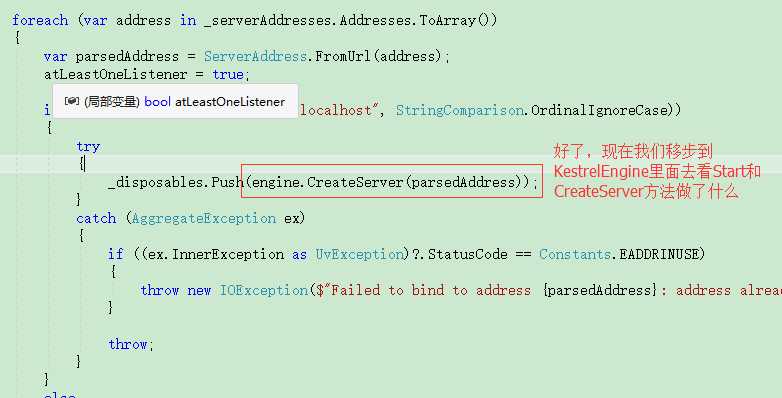Click the 'Push' method call
Viewport: 782px width, 398px height.
click(227, 183)
